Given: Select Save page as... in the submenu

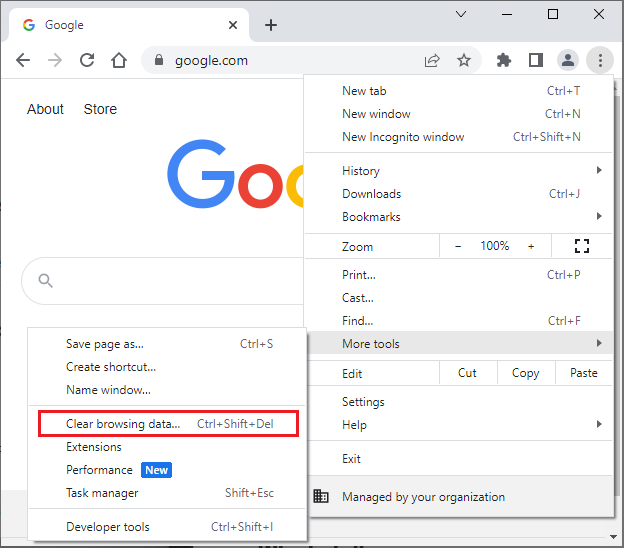Looking at the screenshot, I should pos(167,344).
